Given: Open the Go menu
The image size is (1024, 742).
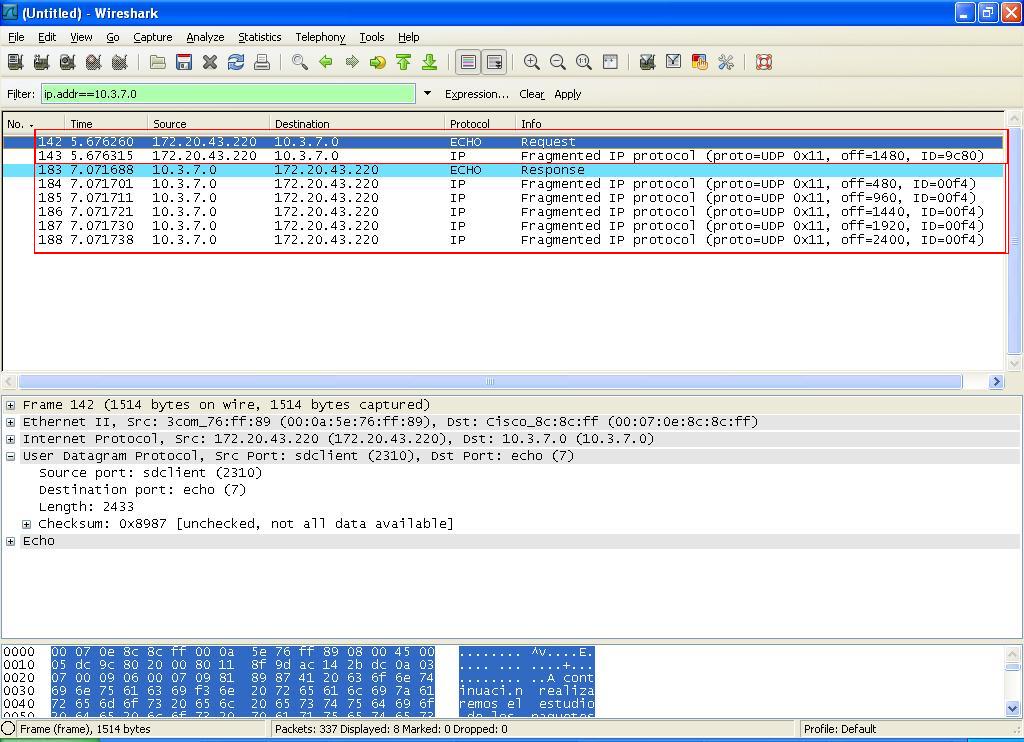Looking at the screenshot, I should click(x=113, y=37).
